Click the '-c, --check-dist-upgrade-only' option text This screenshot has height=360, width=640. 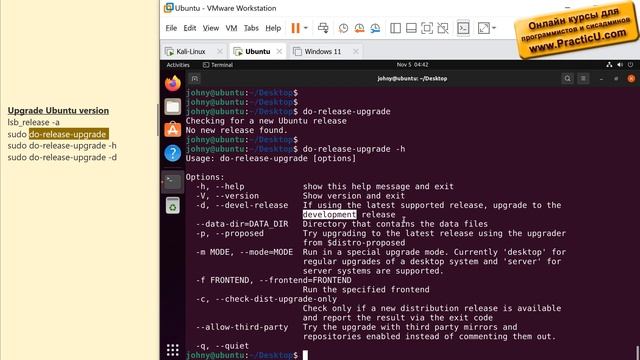pyautogui.click(x=267, y=299)
